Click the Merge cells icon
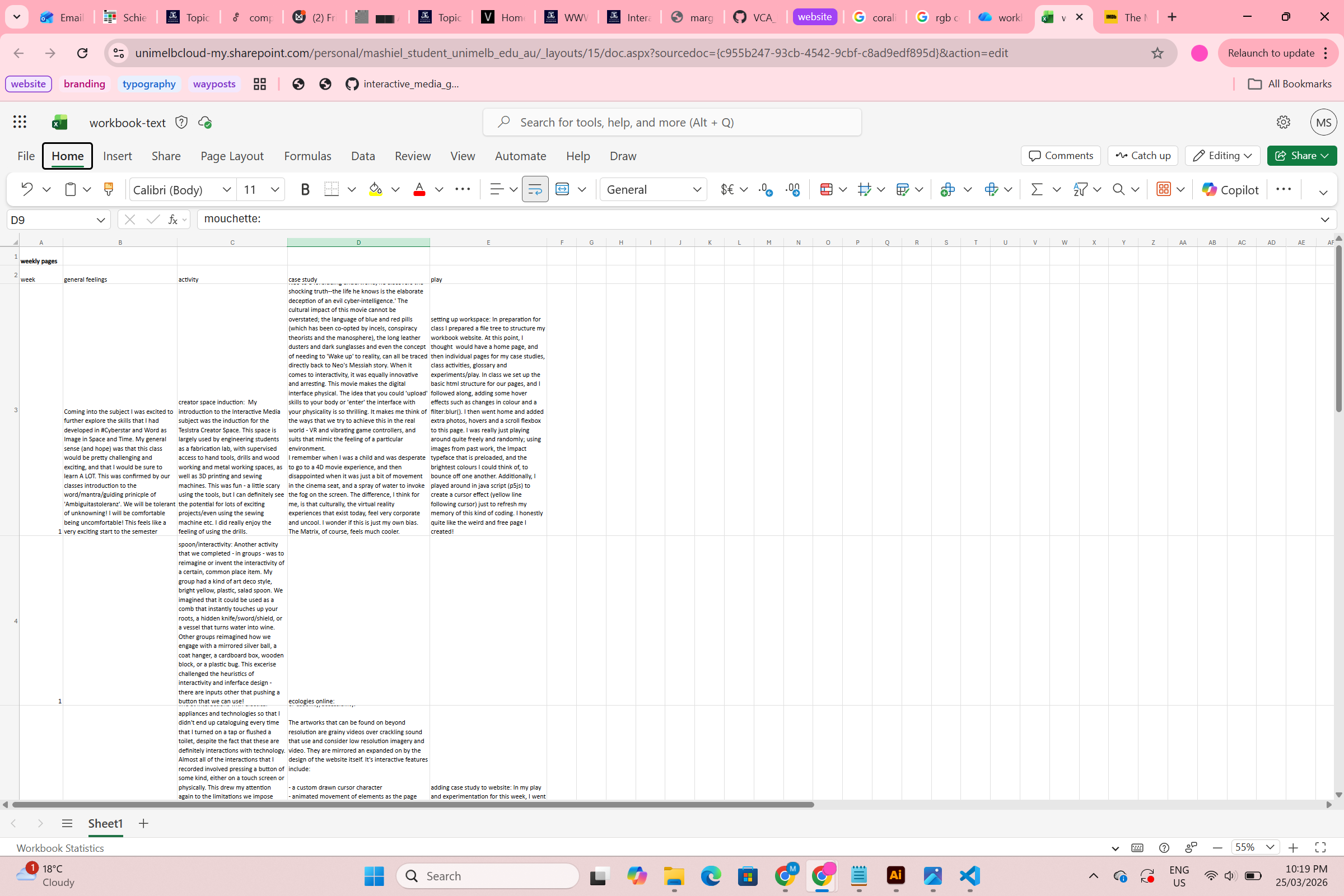1344x896 pixels. pos(562,189)
